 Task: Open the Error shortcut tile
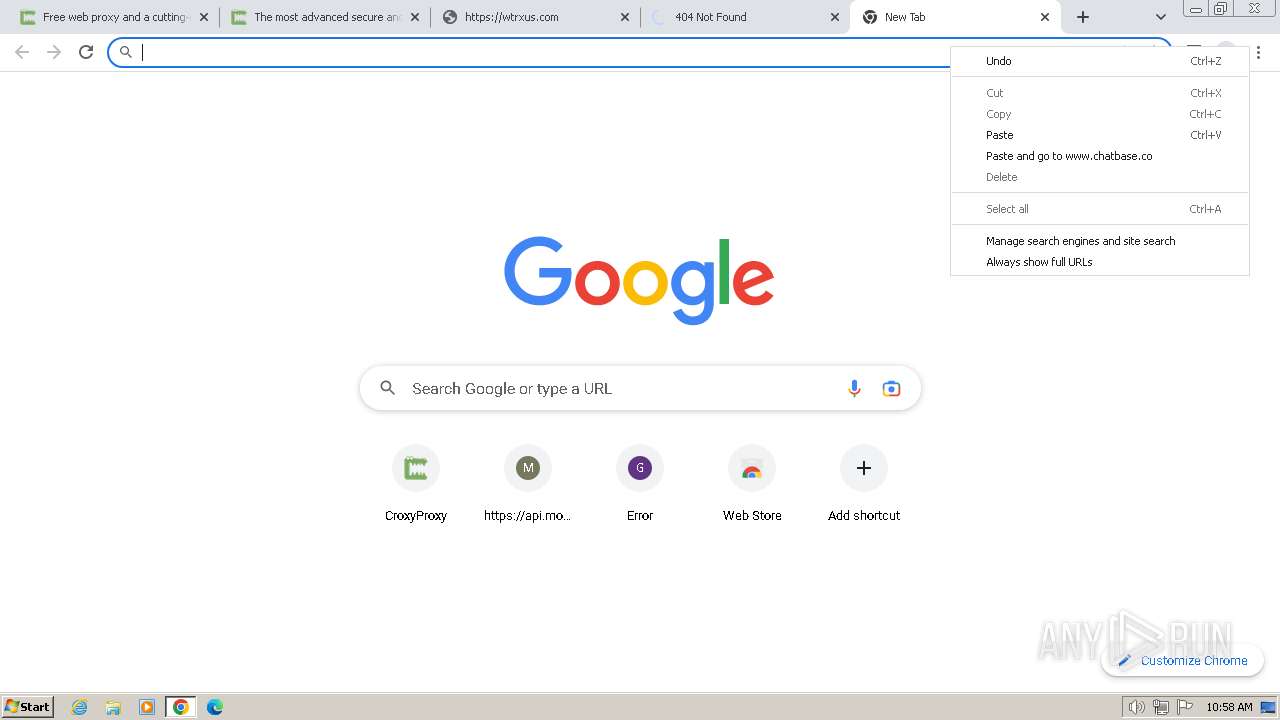640,485
